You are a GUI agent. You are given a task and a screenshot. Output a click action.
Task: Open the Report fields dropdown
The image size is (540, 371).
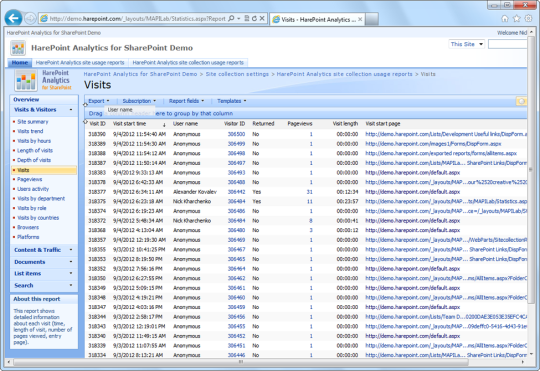pos(186,101)
